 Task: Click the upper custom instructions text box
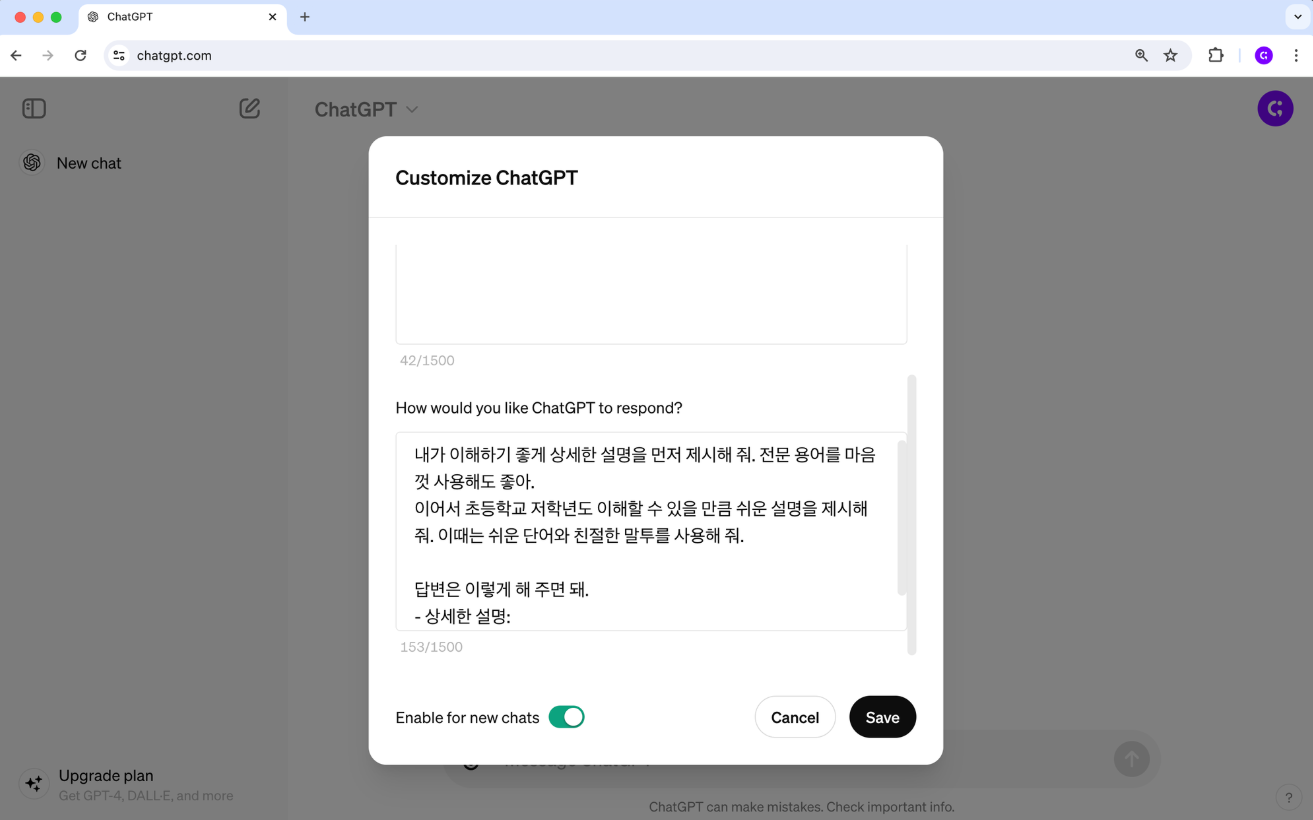[x=651, y=294]
